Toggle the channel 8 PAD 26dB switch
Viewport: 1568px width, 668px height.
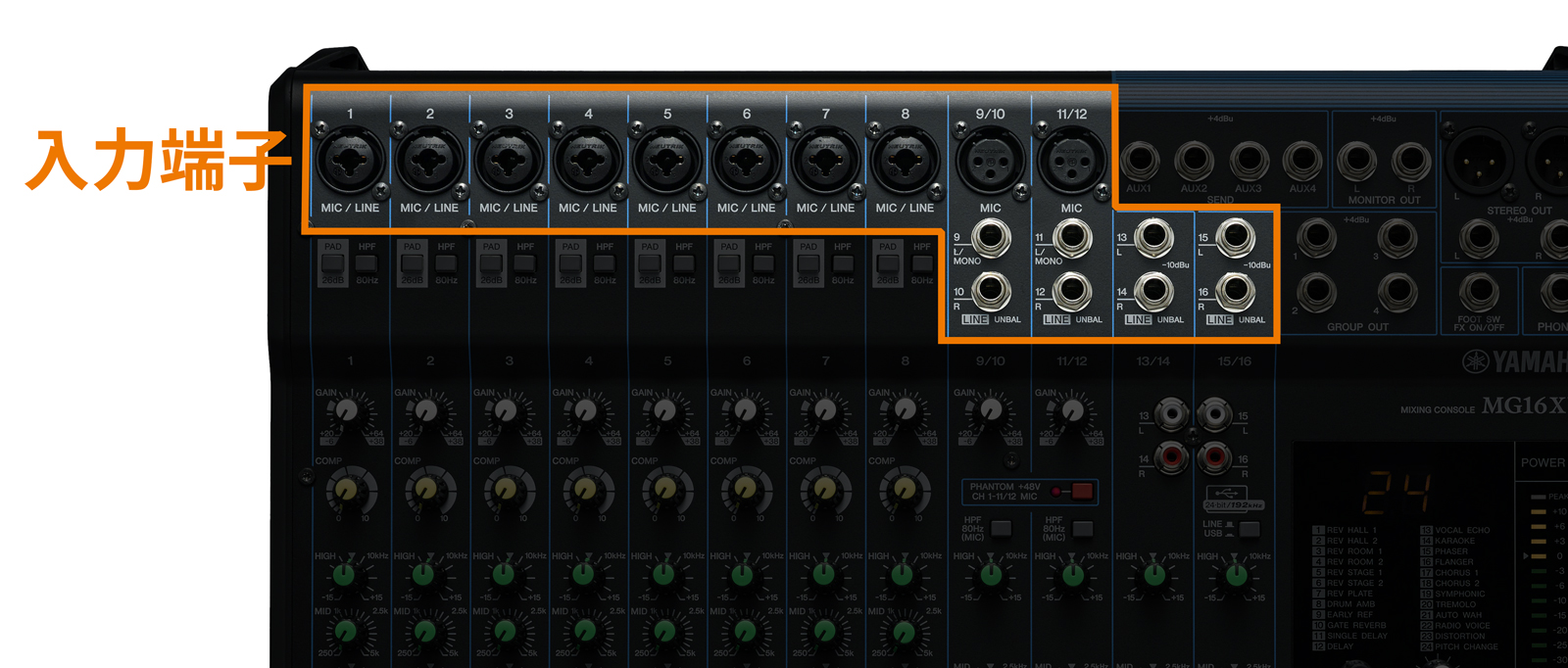888,263
